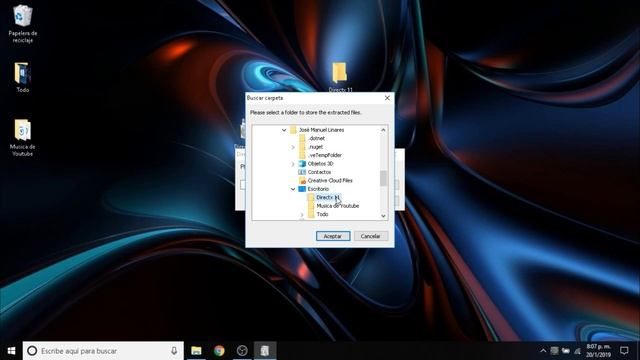Click the blue Escritorio icon
Screen dimensions: 640x360
[x=302, y=189]
